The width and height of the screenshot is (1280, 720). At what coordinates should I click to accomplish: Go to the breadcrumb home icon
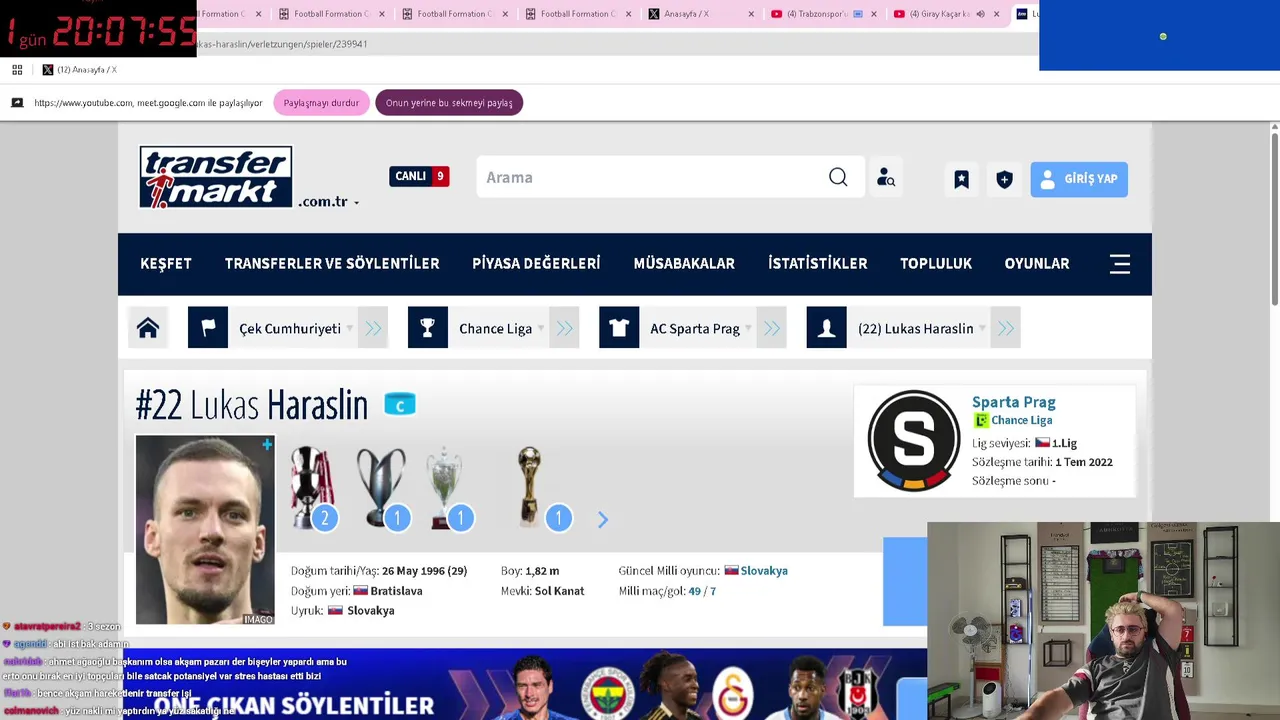(x=148, y=328)
